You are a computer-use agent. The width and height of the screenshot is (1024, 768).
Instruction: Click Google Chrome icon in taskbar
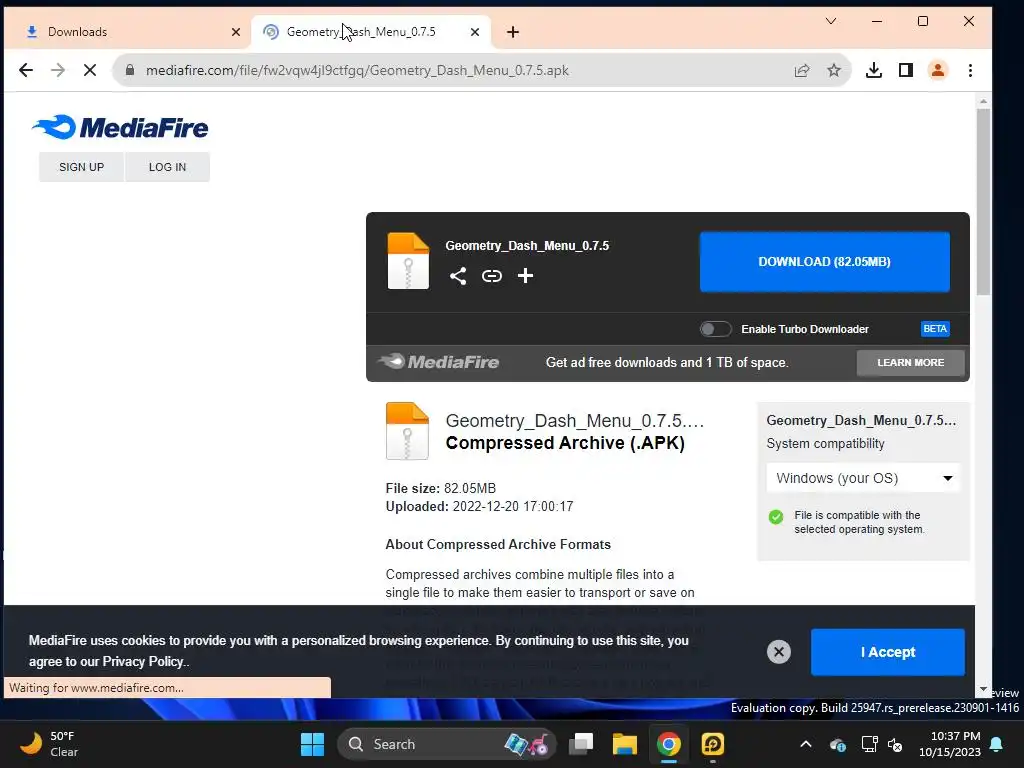pyautogui.click(x=669, y=744)
